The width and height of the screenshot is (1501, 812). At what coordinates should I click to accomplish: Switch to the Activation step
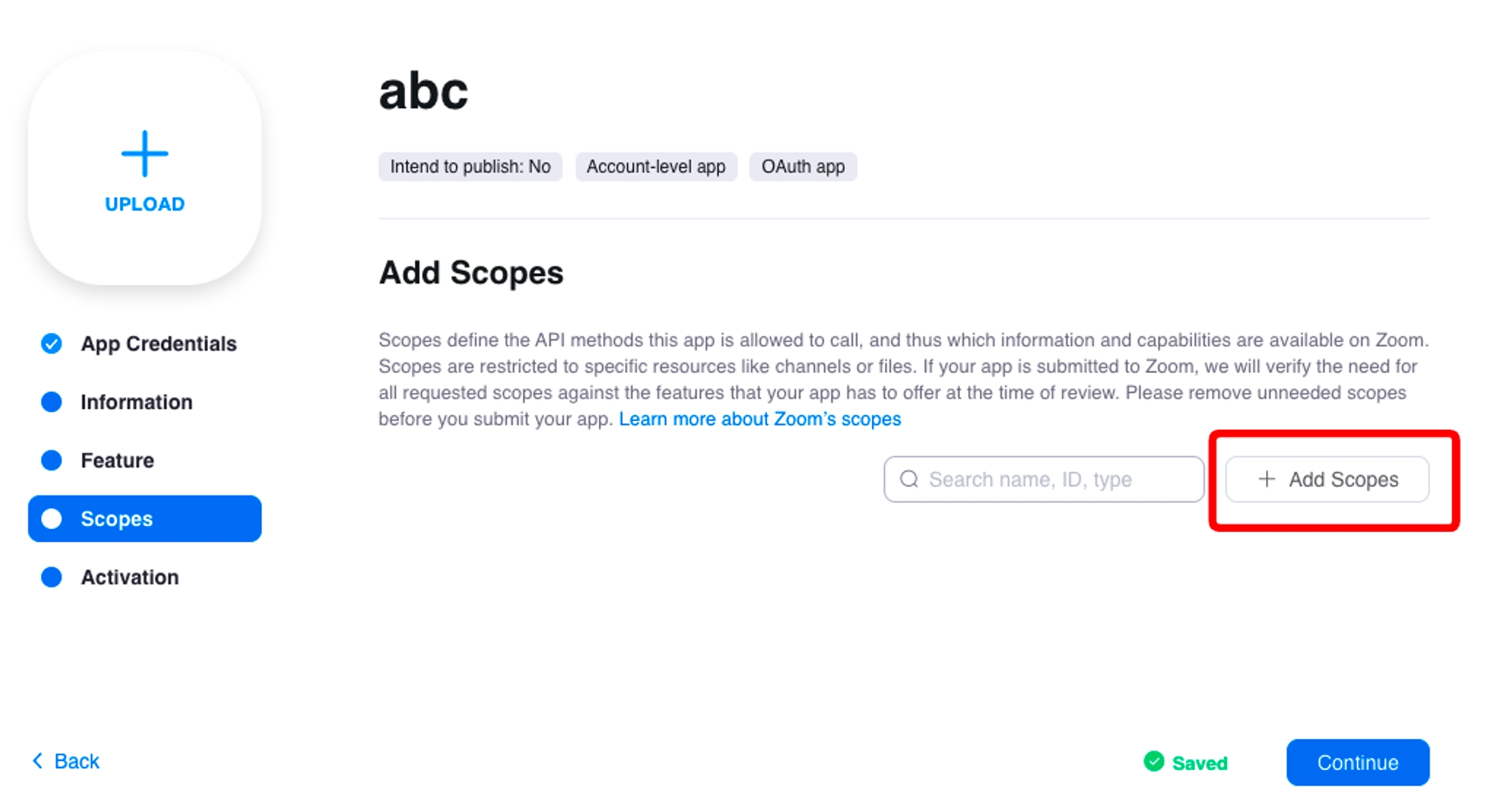[x=130, y=577]
